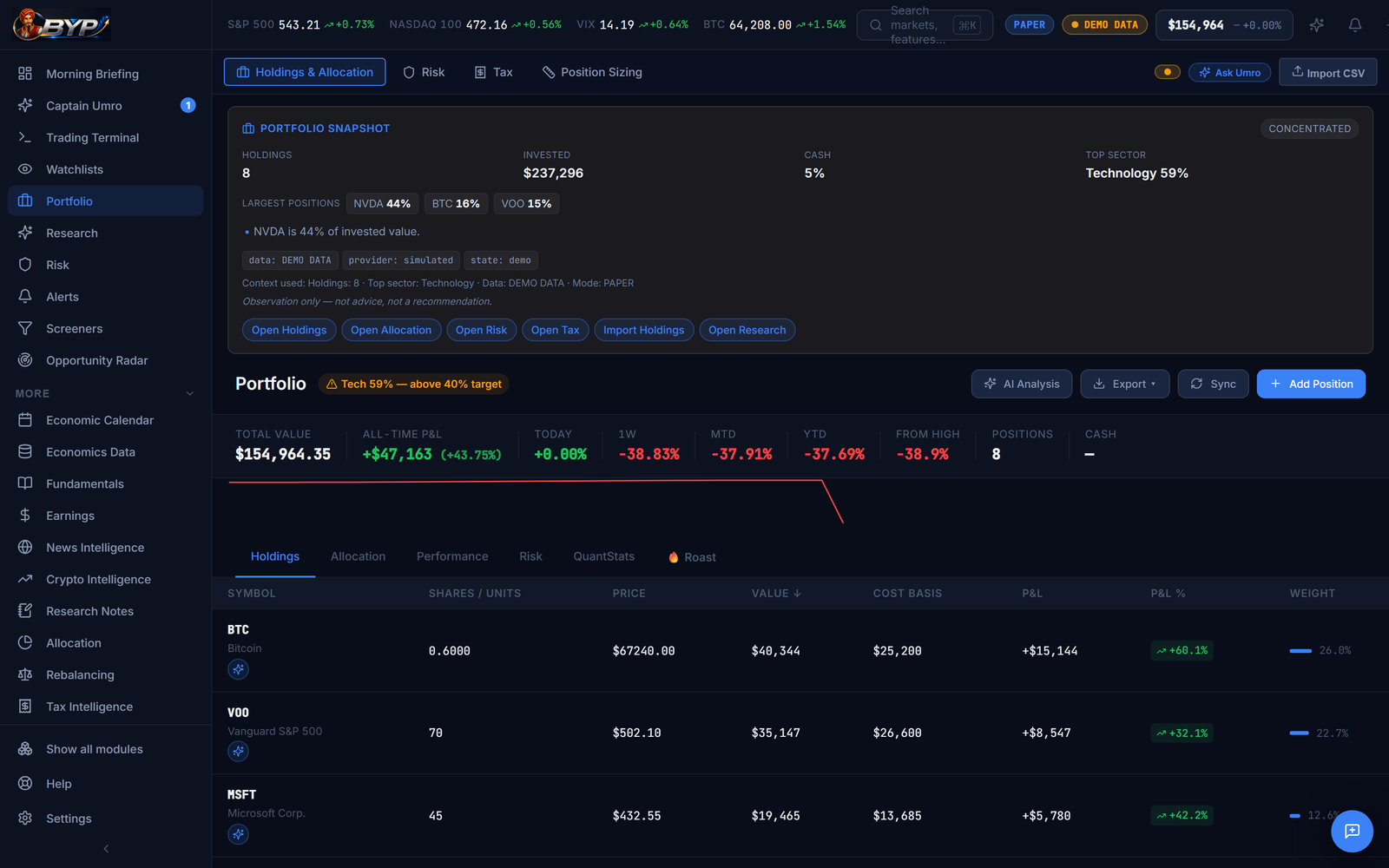Click Open Holdings pill
Screen dimensions: 1389x868
pyautogui.click(x=289, y=330)
